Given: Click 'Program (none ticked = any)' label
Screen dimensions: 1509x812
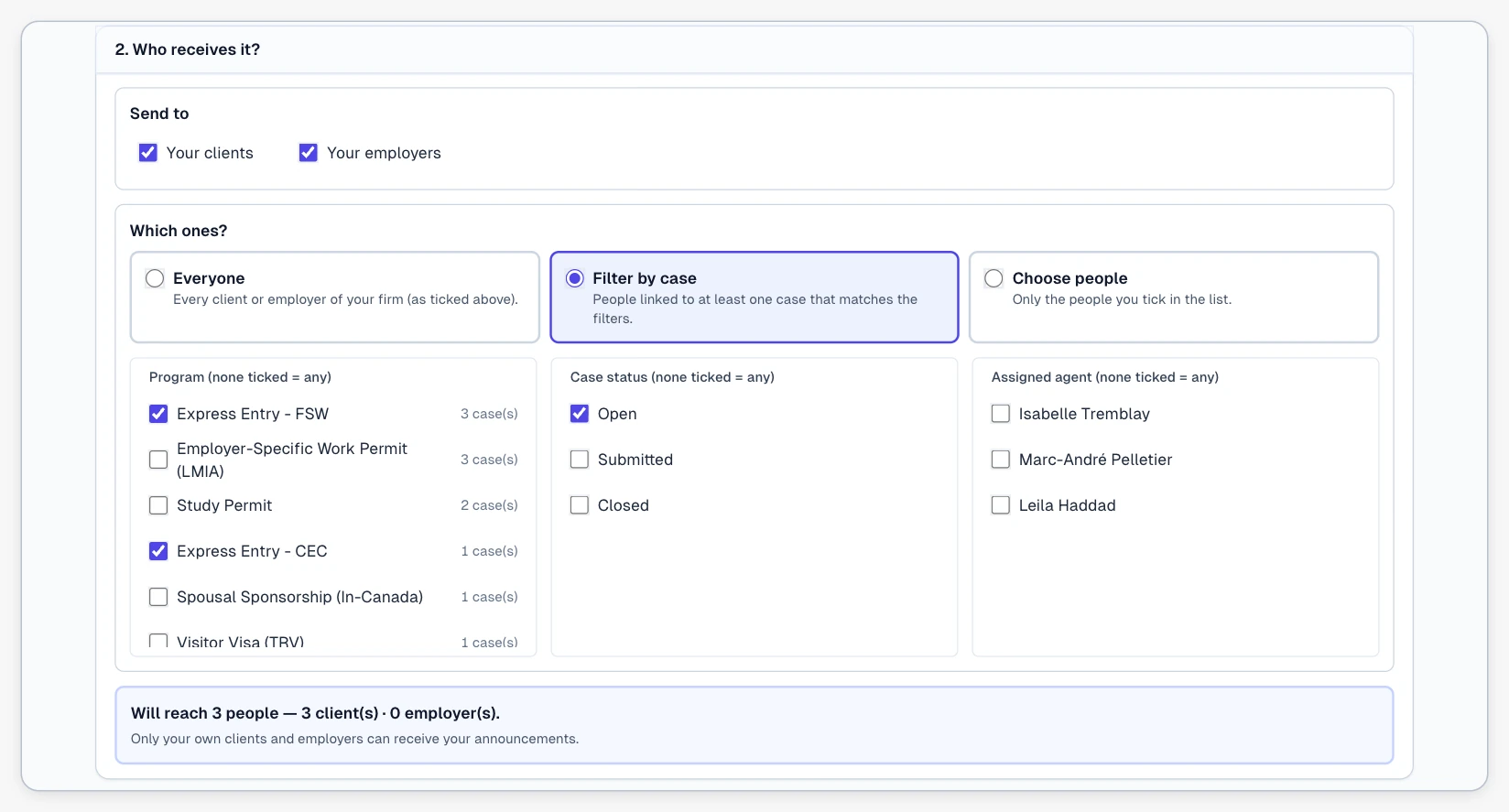Looking at the screenshot, I should [x=240, y=377].
